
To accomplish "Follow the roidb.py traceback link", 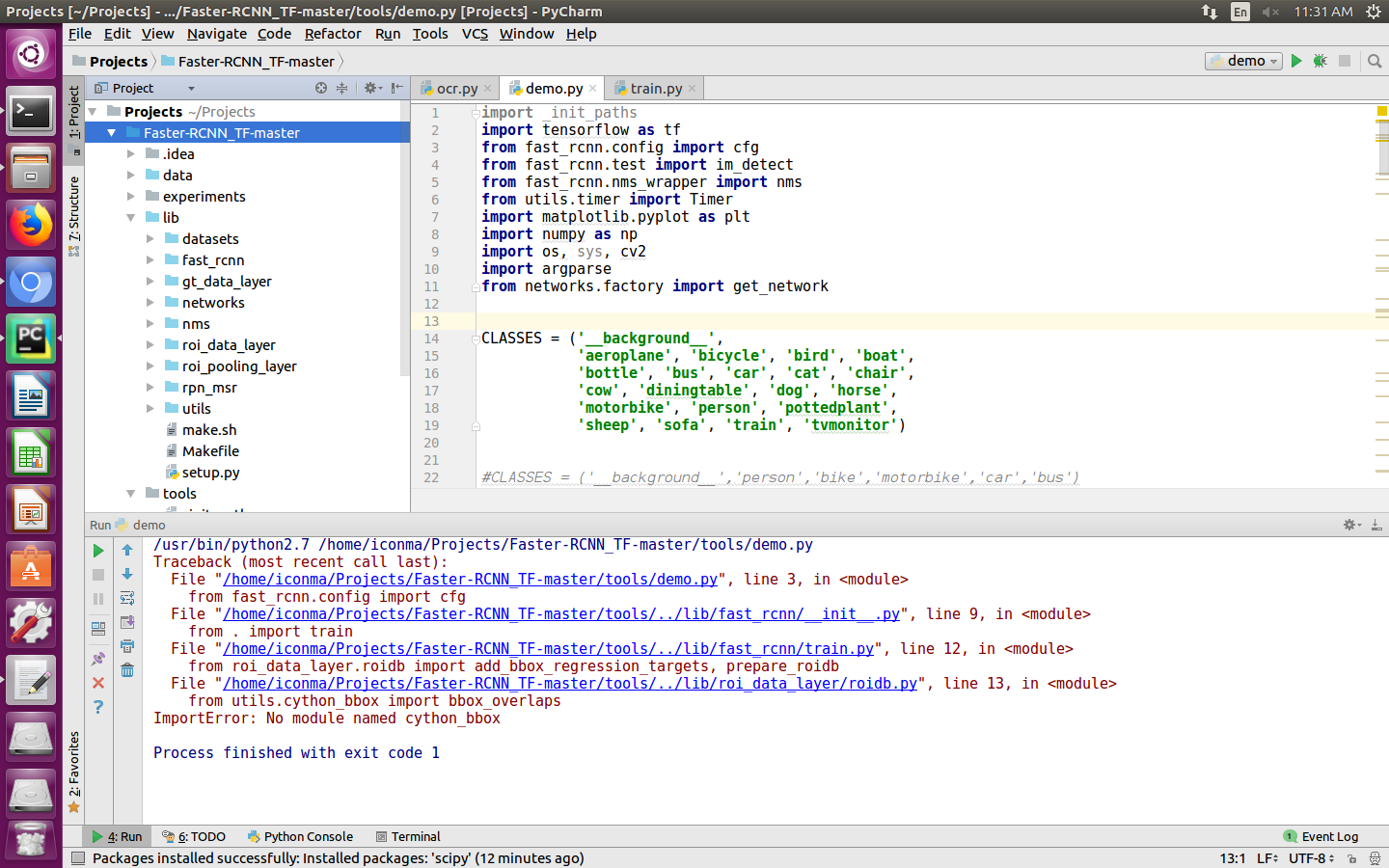I will coord(570,684).
